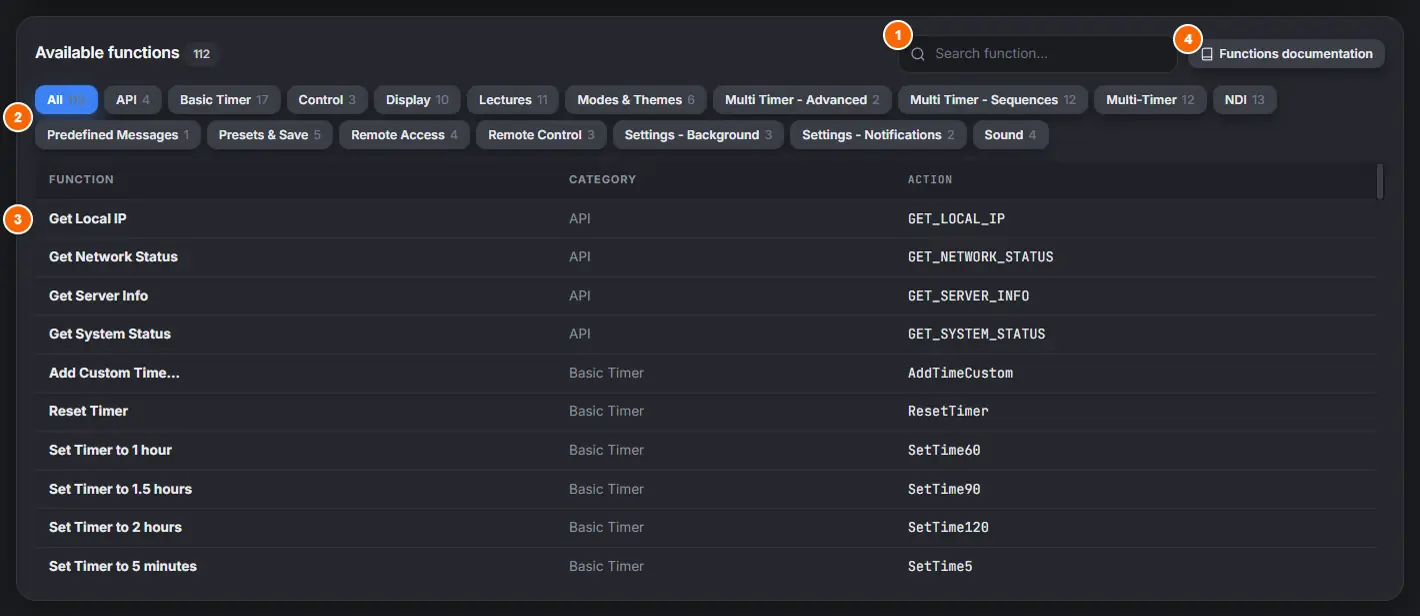The image size is (1420, 616).
Task: Select Multi Timer - Sequences filter
Action: coord(993,100)
